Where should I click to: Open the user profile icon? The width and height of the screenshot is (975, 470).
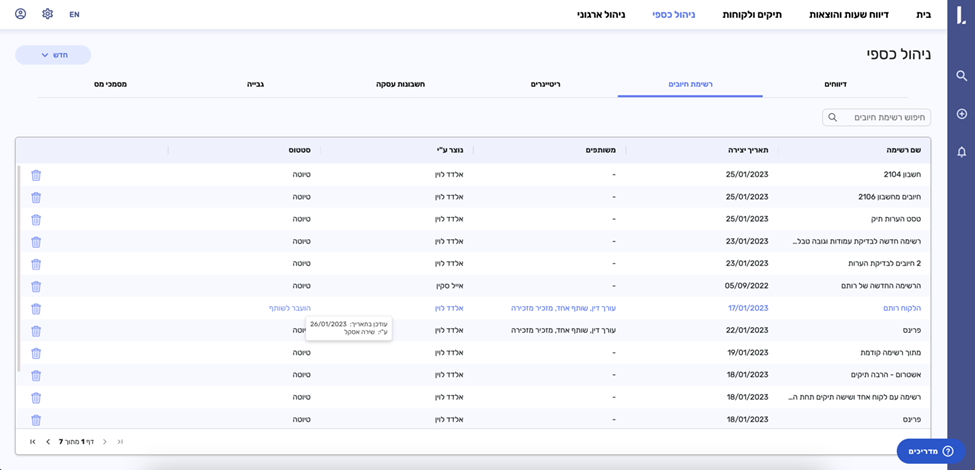tap(21, 14)
